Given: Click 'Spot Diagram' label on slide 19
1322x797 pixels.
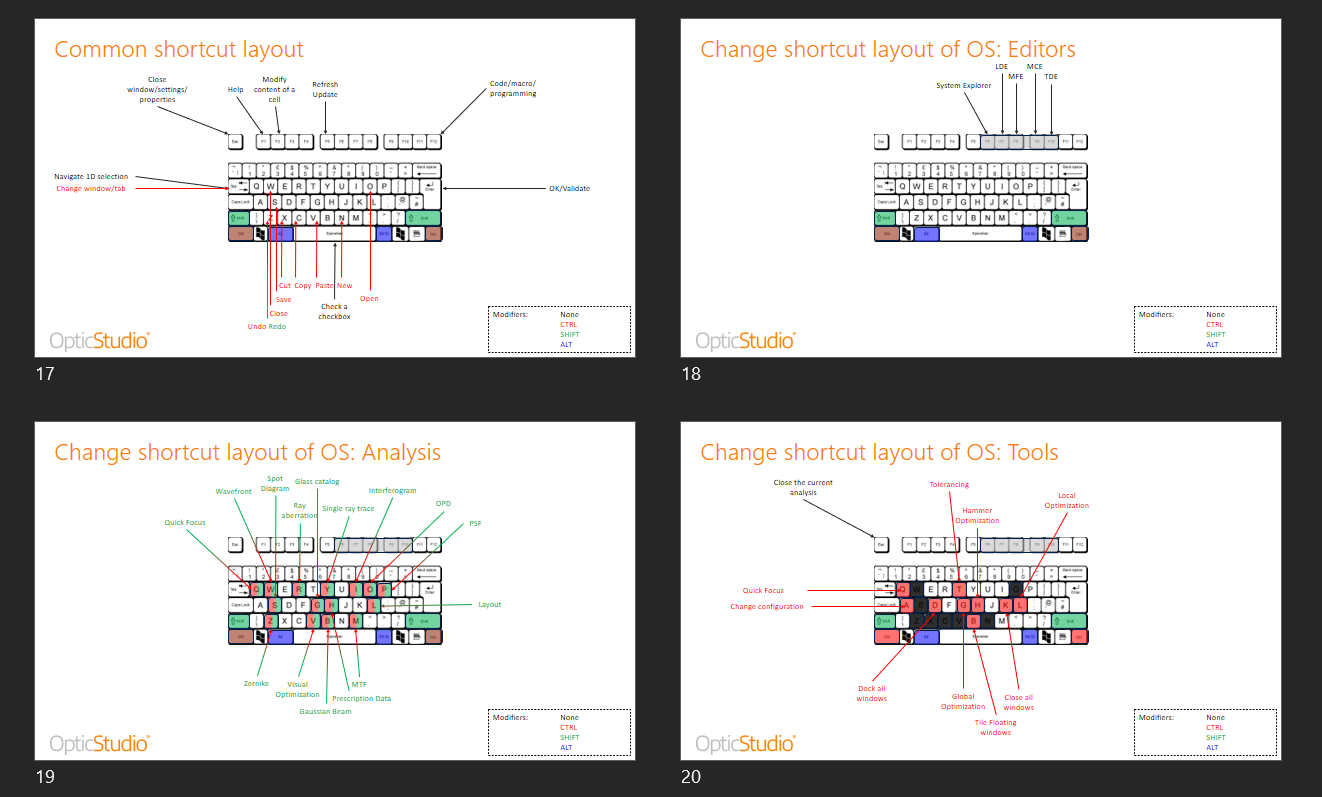Looking at the screenshot, I should coord(275,483).
